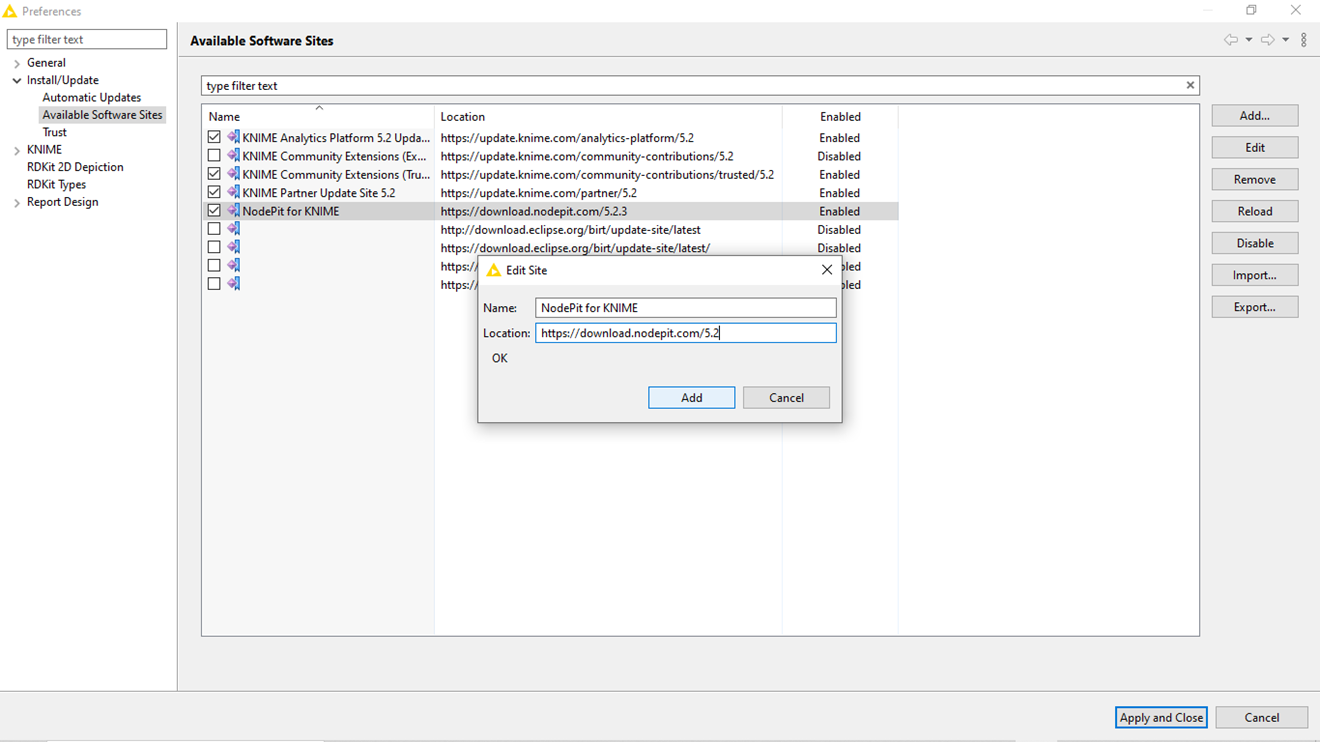Uncheck KNIME Community Extensions (Tru... checkbox

point(214,174)
